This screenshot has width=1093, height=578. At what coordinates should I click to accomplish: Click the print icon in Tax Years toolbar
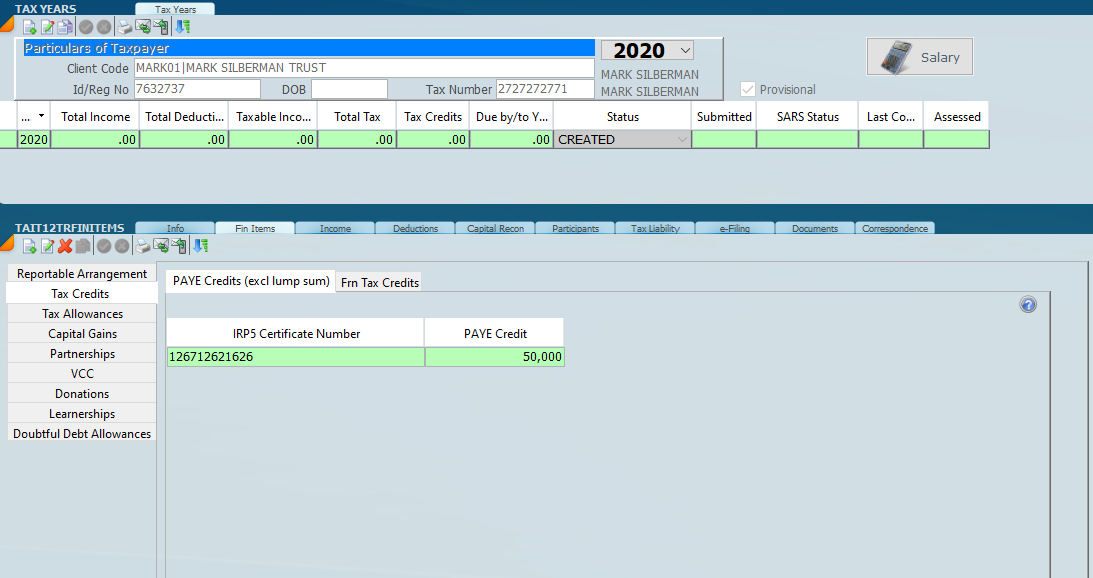[125, 27]
